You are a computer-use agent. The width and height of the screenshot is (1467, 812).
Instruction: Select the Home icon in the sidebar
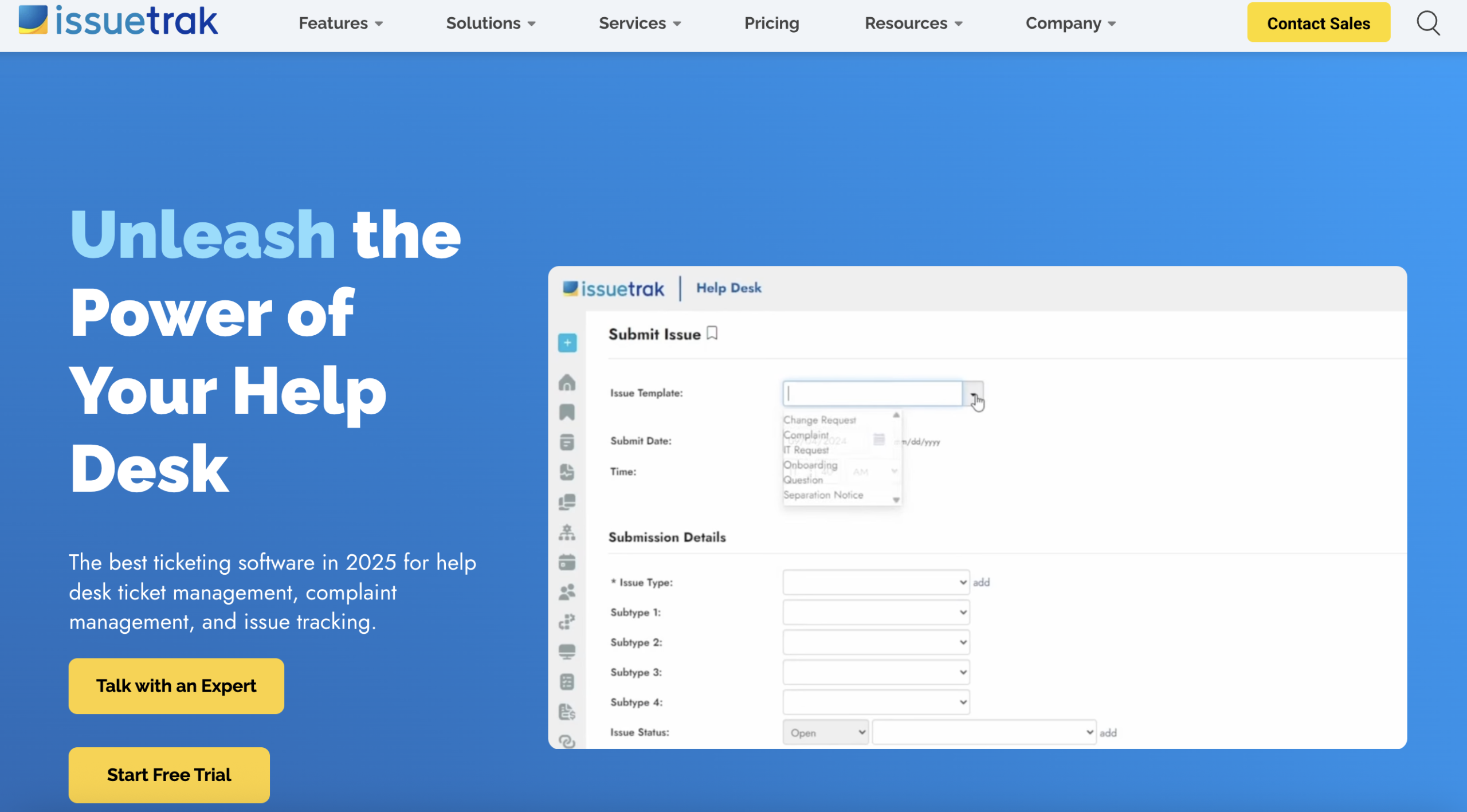click(x=567, y=382)
